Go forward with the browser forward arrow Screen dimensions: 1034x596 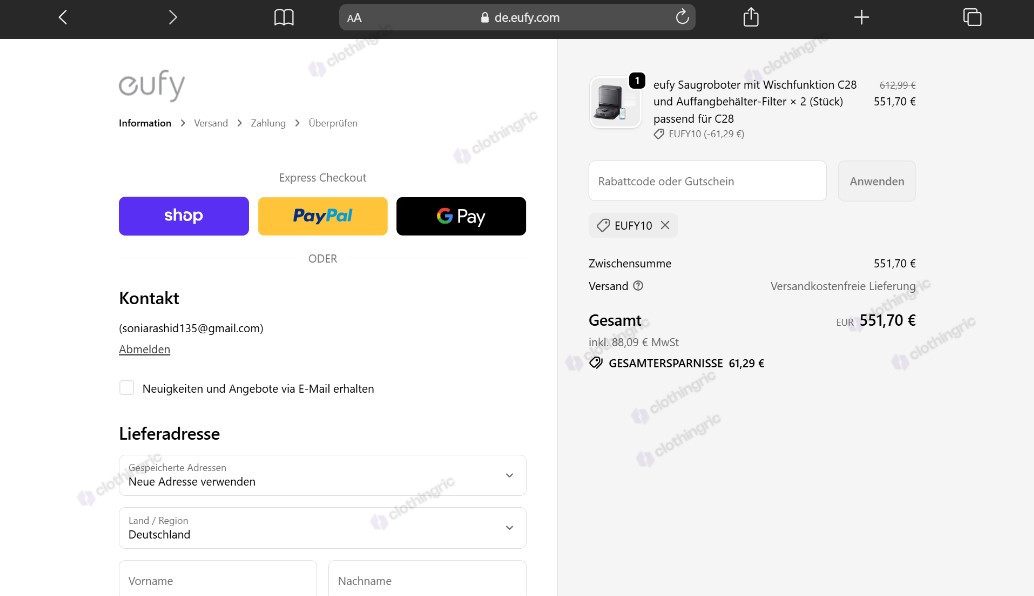coord(173,17)
